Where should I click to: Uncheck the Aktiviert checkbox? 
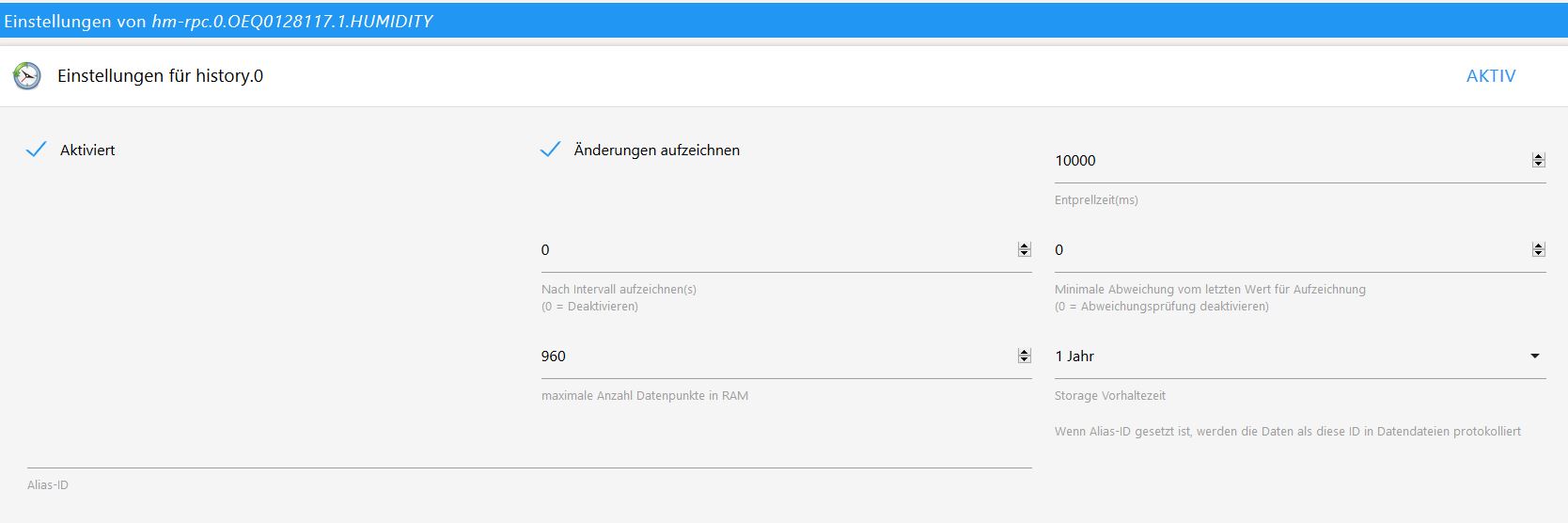coord(37,150)
